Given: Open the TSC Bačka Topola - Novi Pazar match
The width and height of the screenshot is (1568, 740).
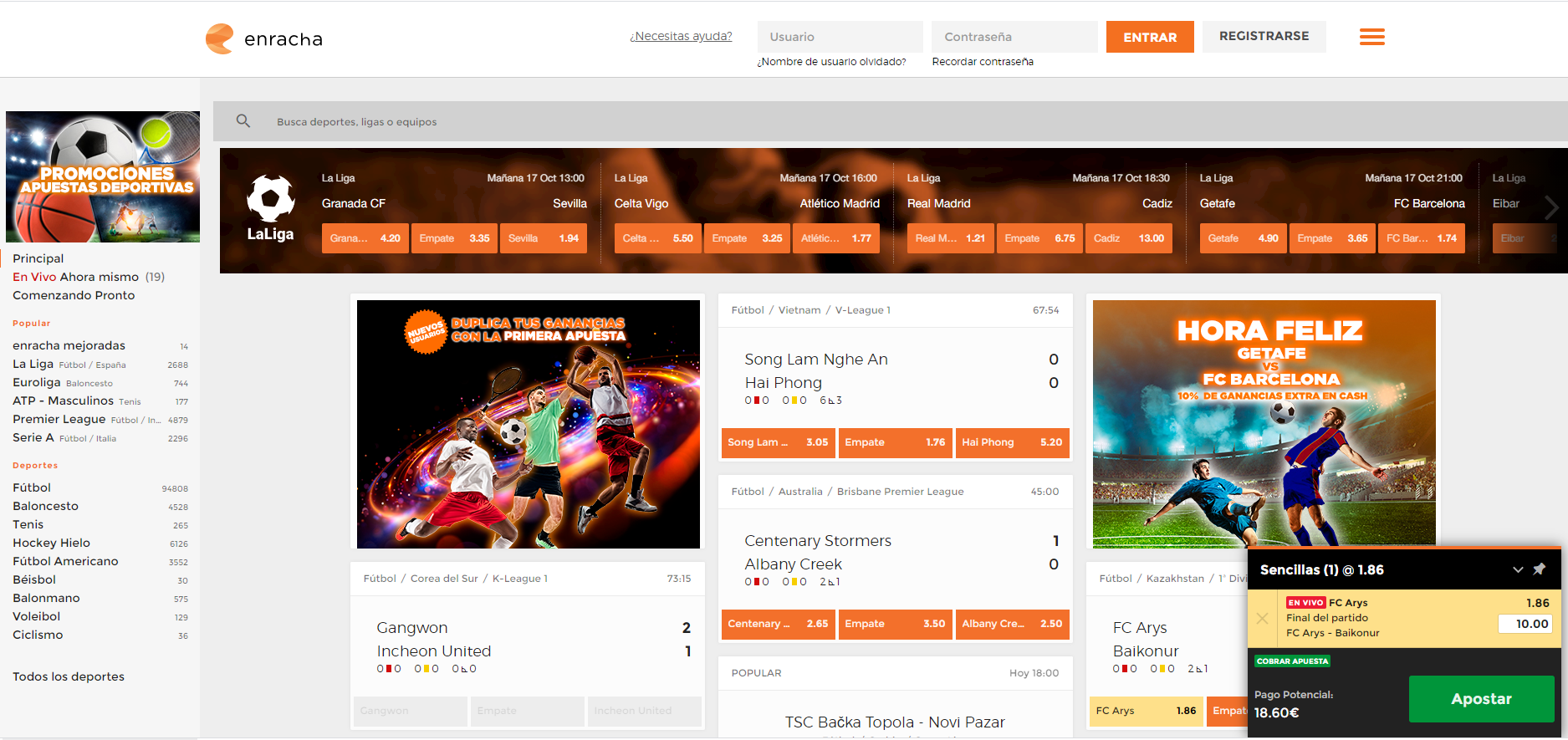Looking at the screenshot, I should click(x=895, y=722).
